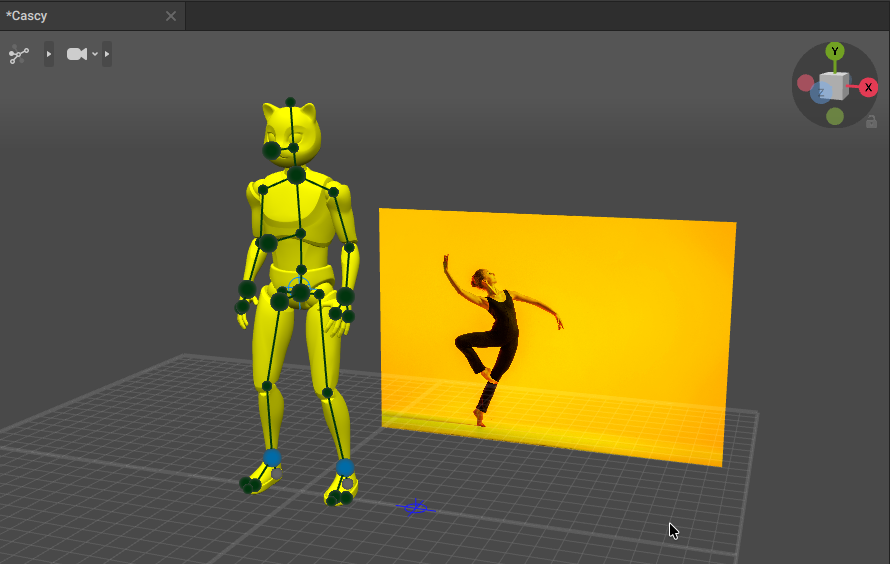
Task: Close the *Cascy tab
Action: tap(171, 16)
